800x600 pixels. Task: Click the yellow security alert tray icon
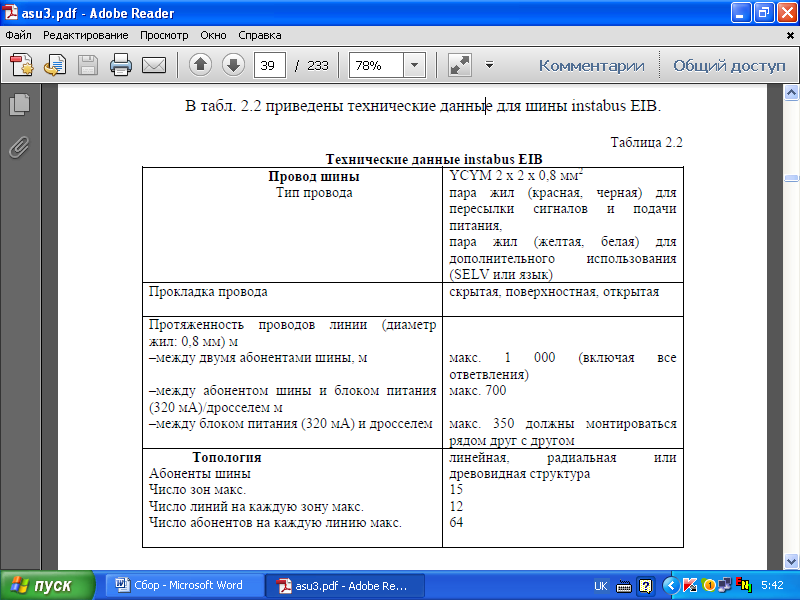pyautogui.click(x=708, y=585)
